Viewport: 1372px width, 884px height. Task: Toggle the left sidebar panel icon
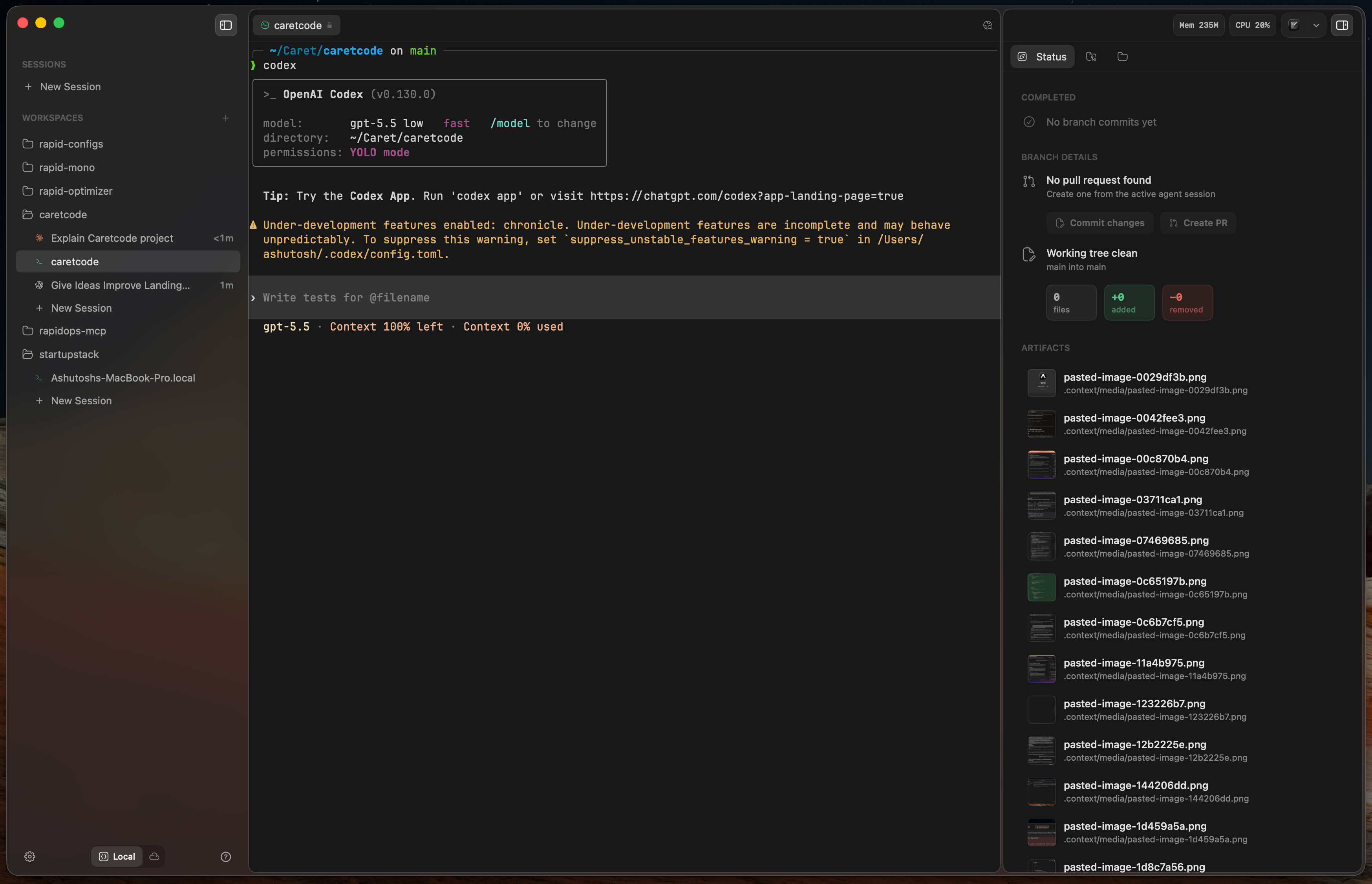point(226,25)
